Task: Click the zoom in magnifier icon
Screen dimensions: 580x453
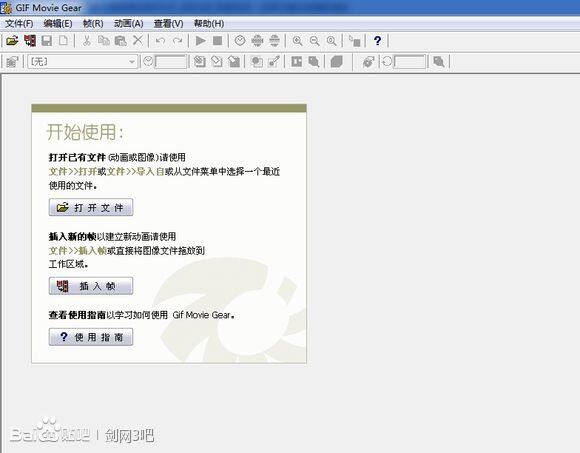Action: click(x=297, y=40)
